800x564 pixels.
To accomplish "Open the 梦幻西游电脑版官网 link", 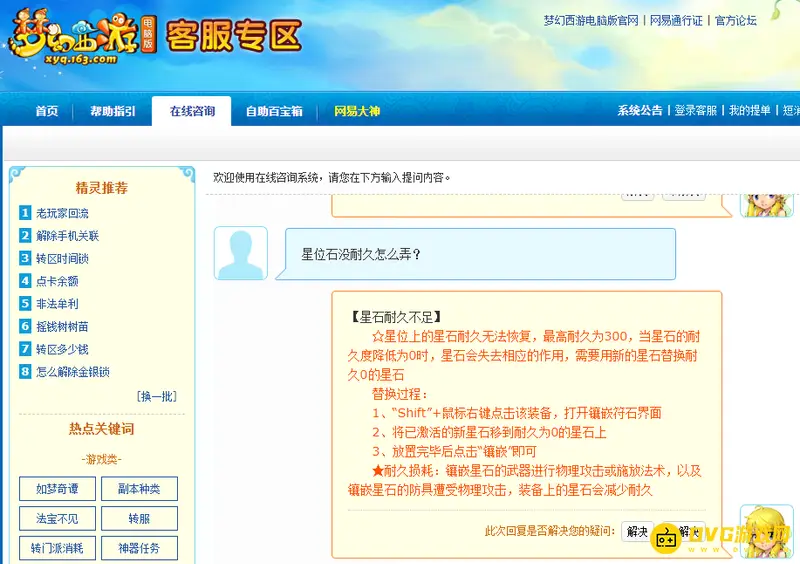I will point(591,20).
